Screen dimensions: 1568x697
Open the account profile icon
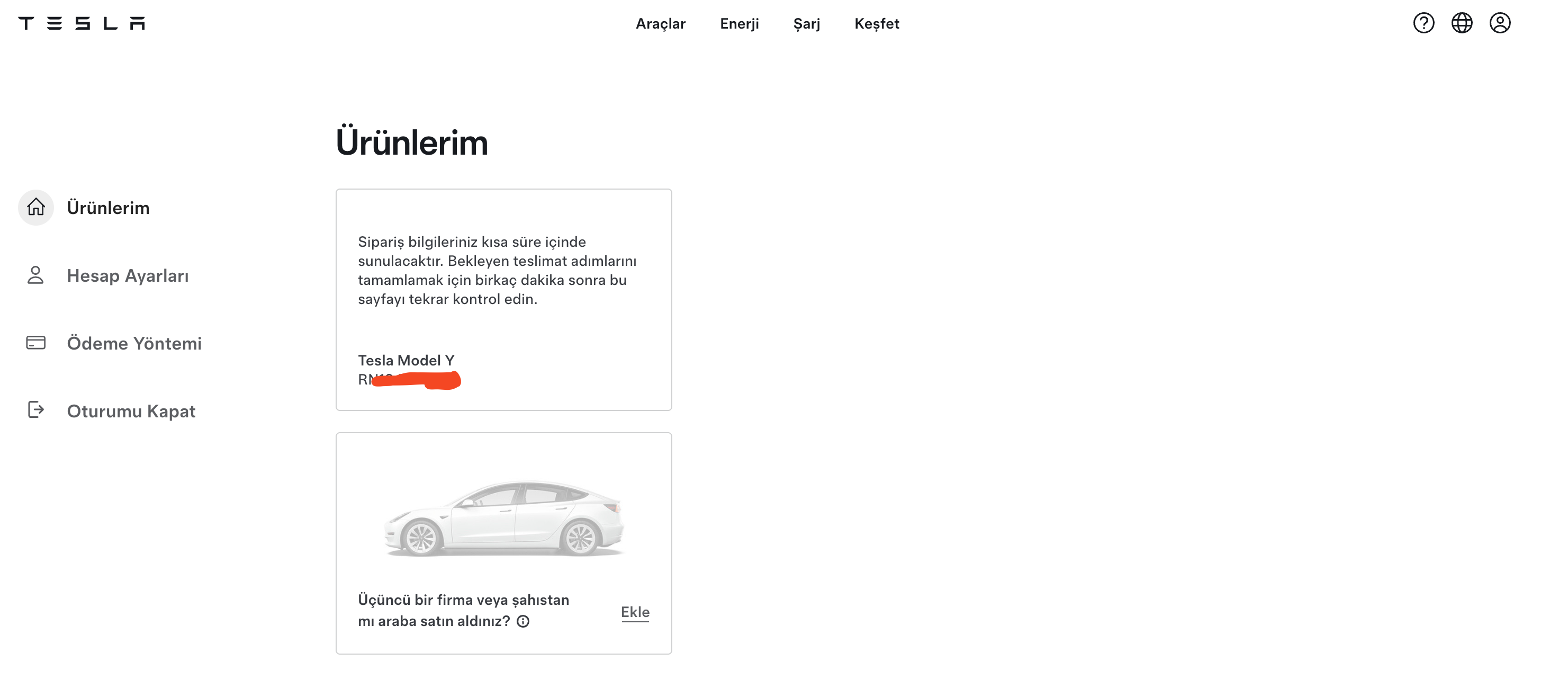(1500, 23)
